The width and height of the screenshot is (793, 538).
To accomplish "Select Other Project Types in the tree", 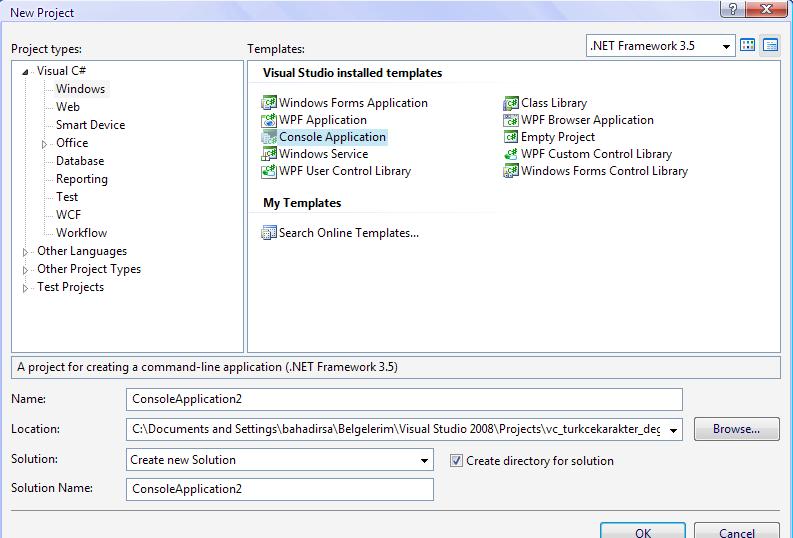I will 89,269.
